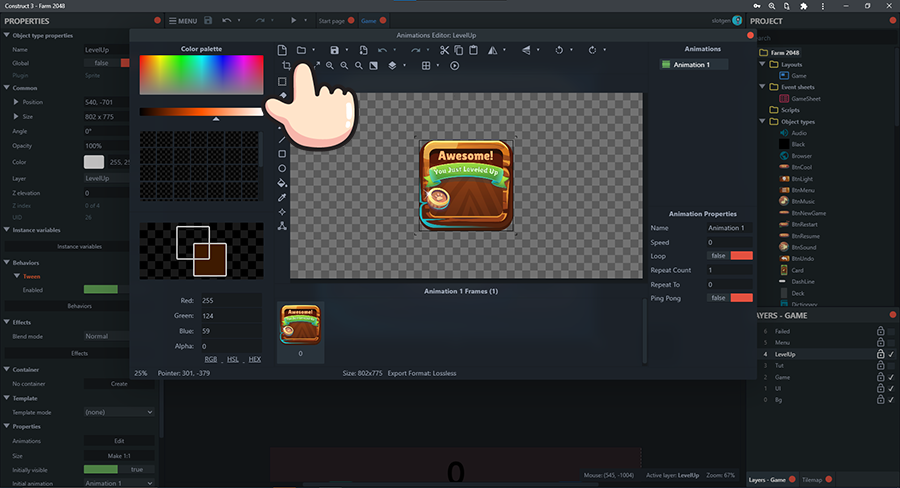The height and width of the screenshot is (488, 900).
Task: Toggle Ping Pong animation setting
Action: (x=730, y=298)
